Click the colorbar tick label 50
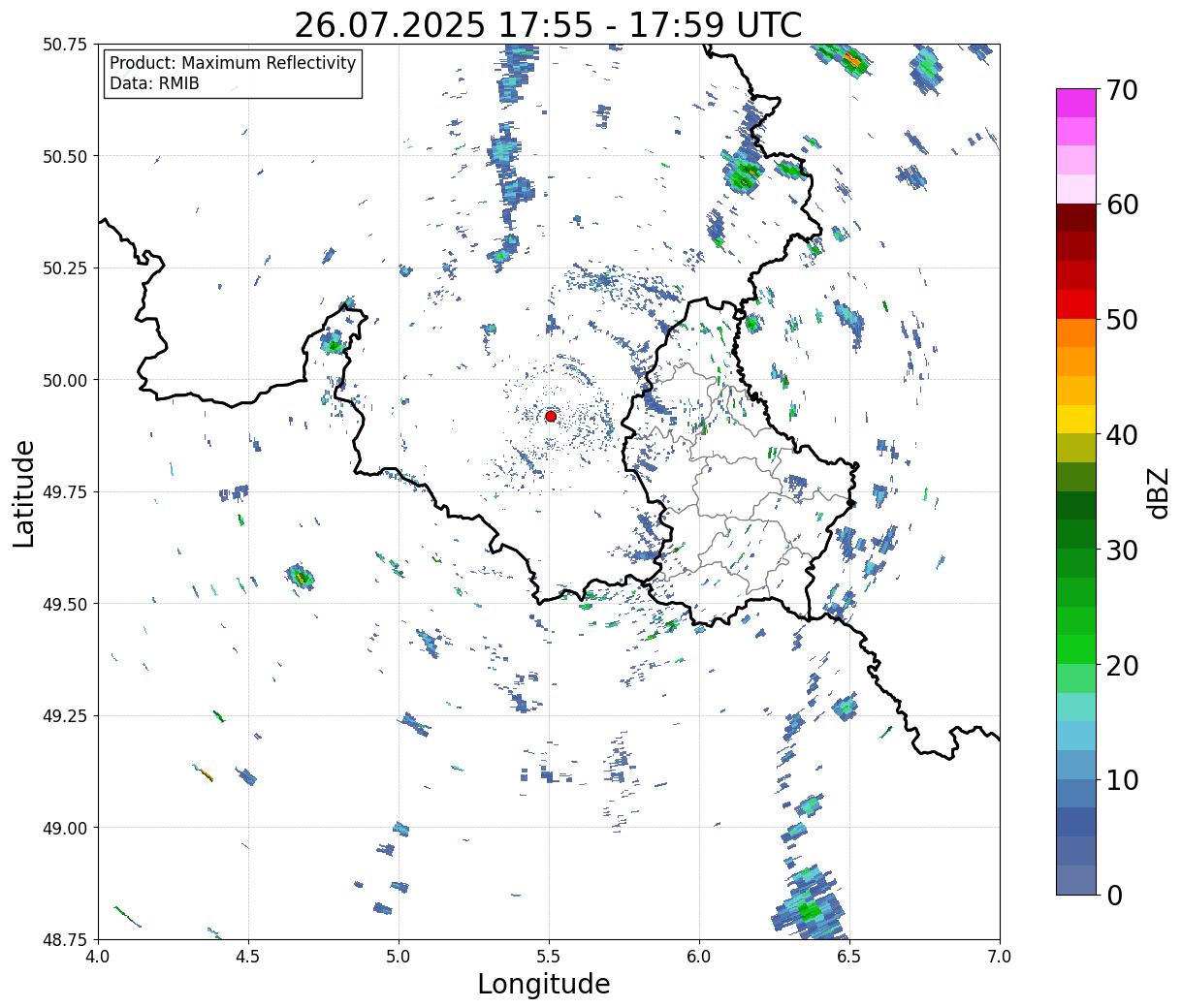Image resolution: width=1182 pixels, height=1008 pixels. pyautogui.click(x=1121, y=320)
